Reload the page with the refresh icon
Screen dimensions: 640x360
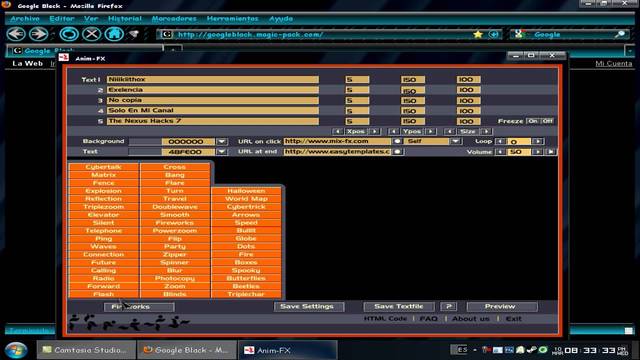click(x=69, y=34)
